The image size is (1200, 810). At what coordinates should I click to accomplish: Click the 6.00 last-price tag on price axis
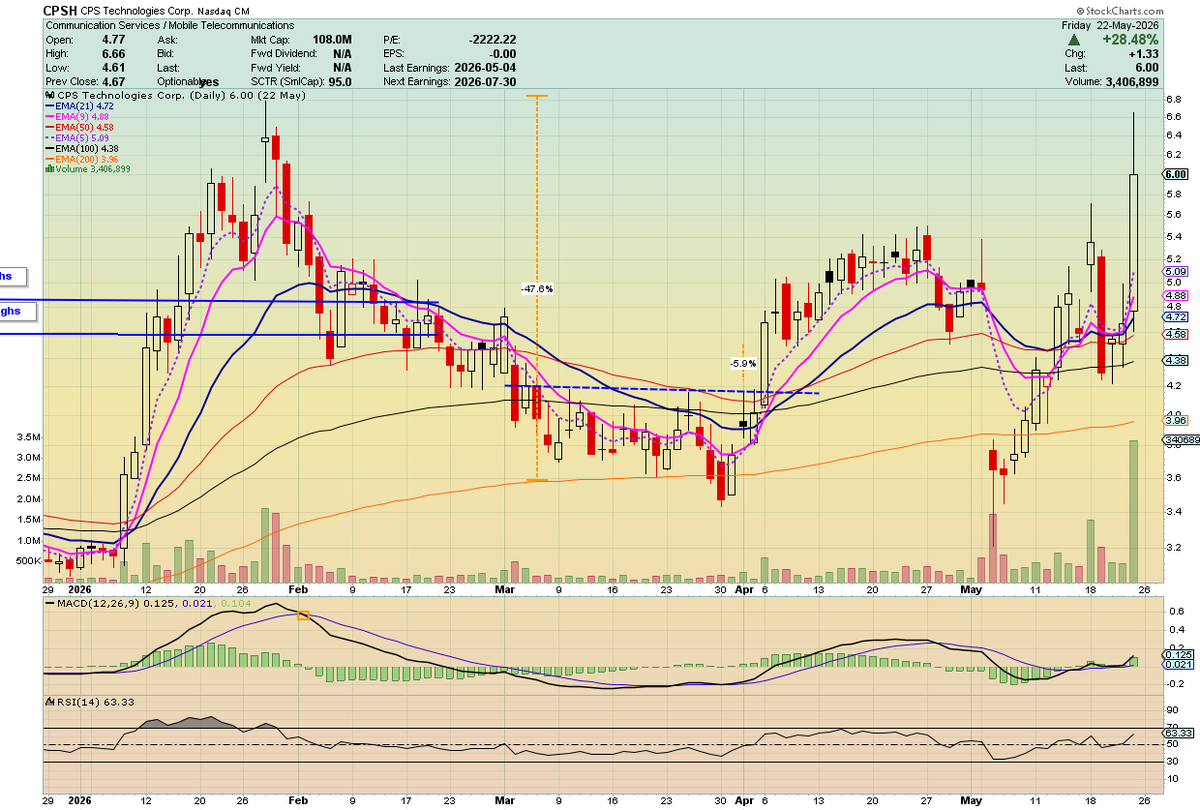1175,174
